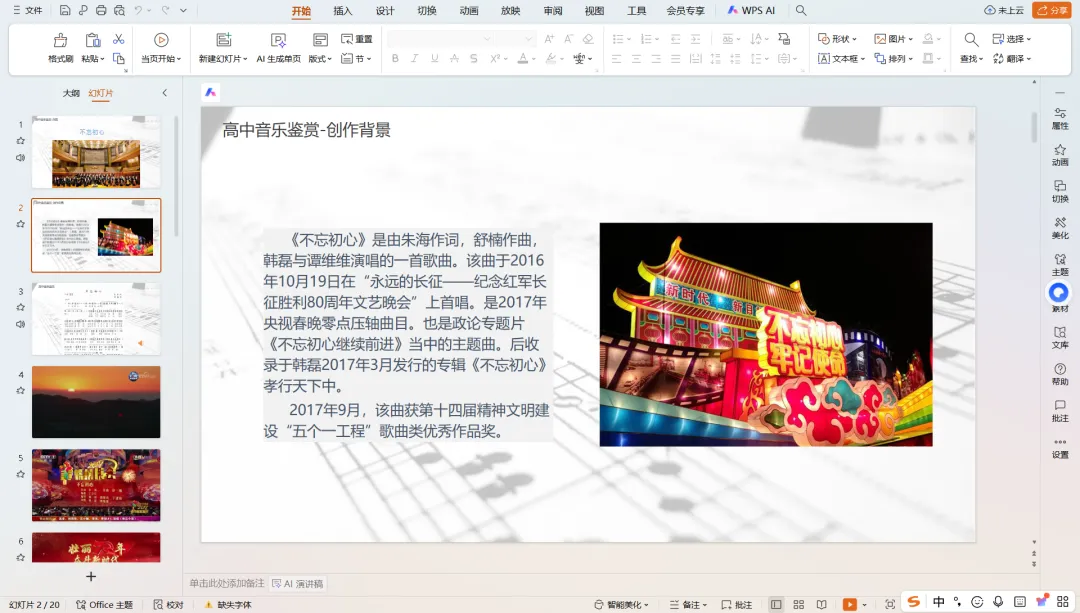Open the Animation (动画) side panel
This screenshot has height=613, width=1080.
1060,155
